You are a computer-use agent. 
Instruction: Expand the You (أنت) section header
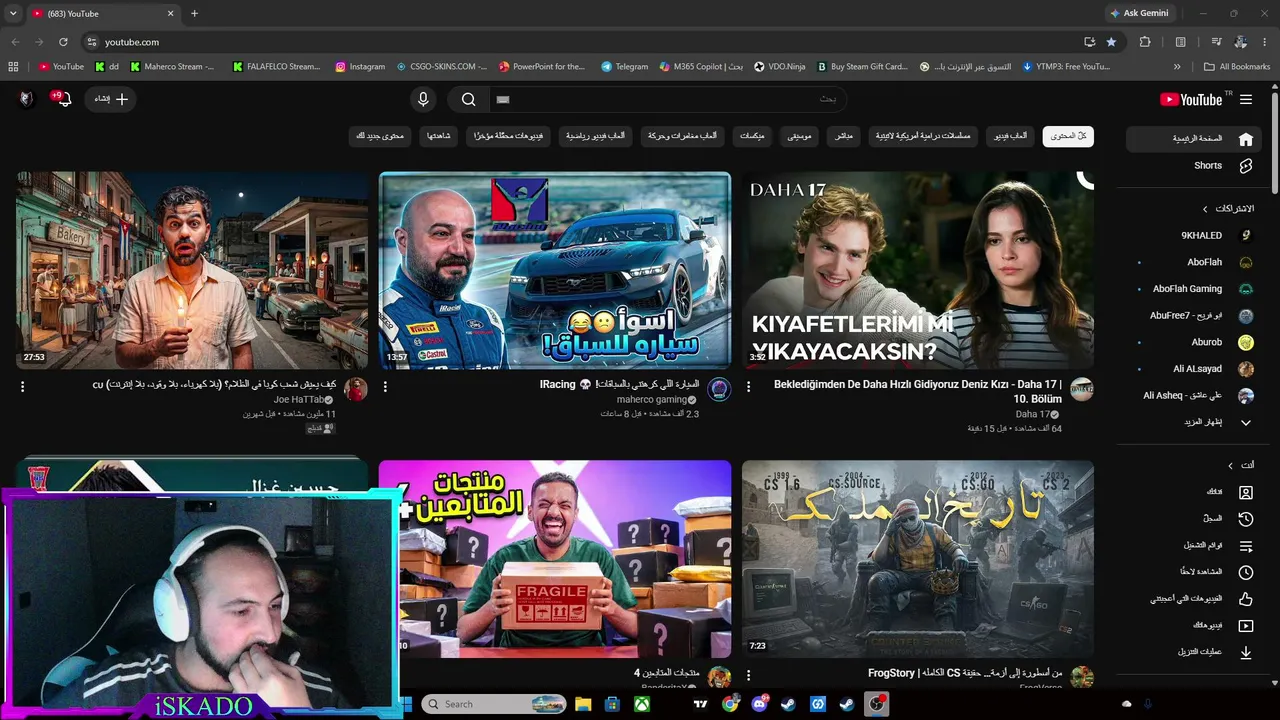click(1241, 465)
